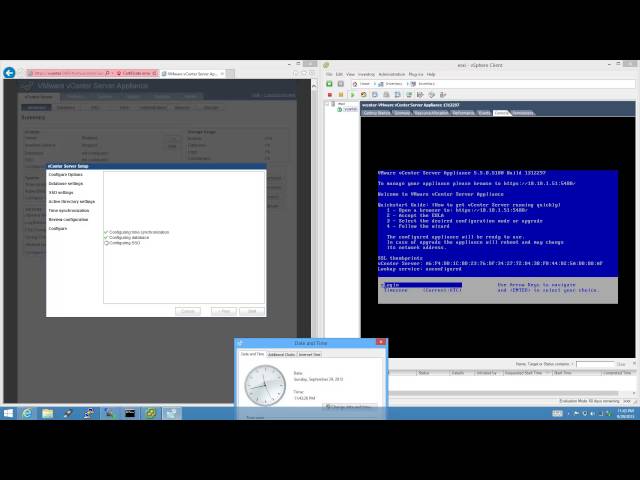Click Prev button in setup wizard
Viewport: 640px width, 480px height.
point(224,311)
